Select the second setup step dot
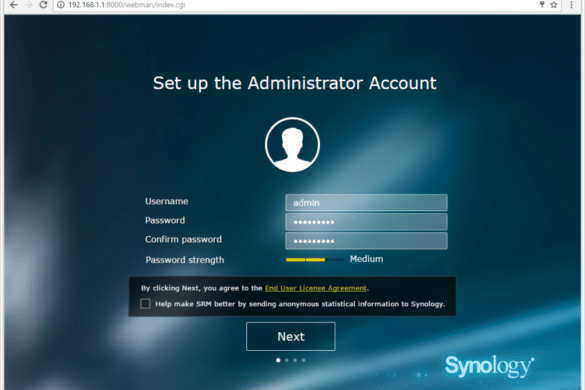Screen dimensions: 585x390 (287, 360)
